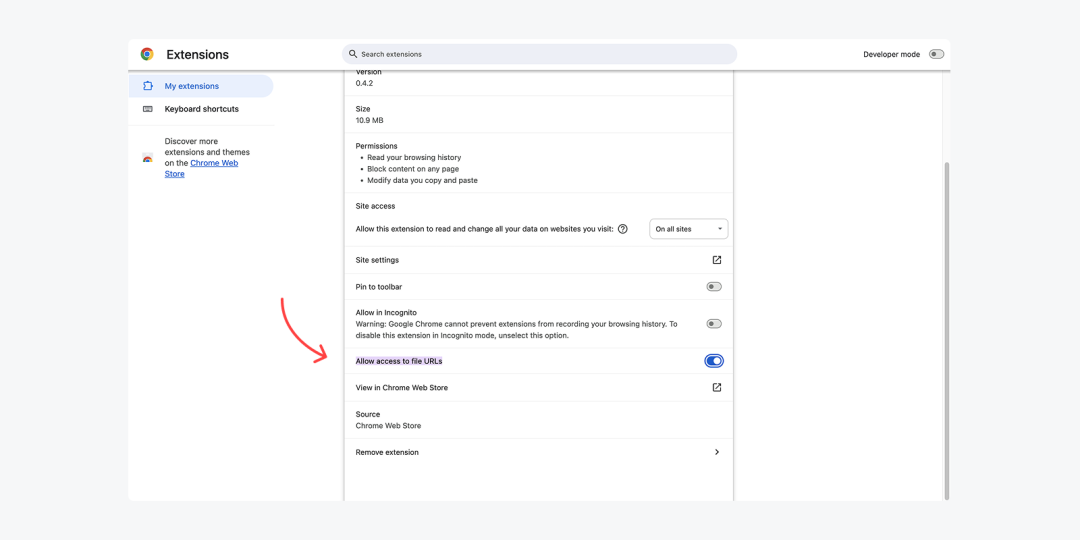Screen dimensions: 1080x540
Task: Focus the Search extensions field
Action: click(x=540, y=54)
